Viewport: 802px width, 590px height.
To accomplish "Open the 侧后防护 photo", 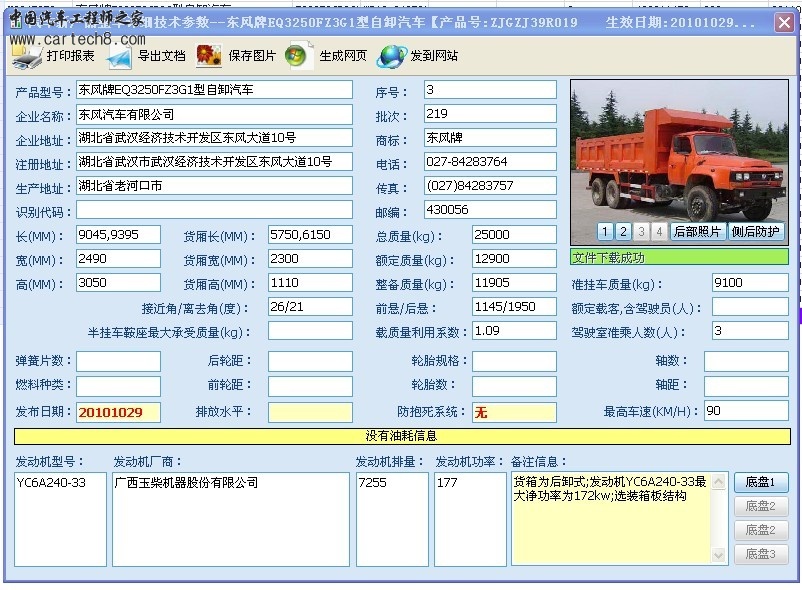I will 755,232.
